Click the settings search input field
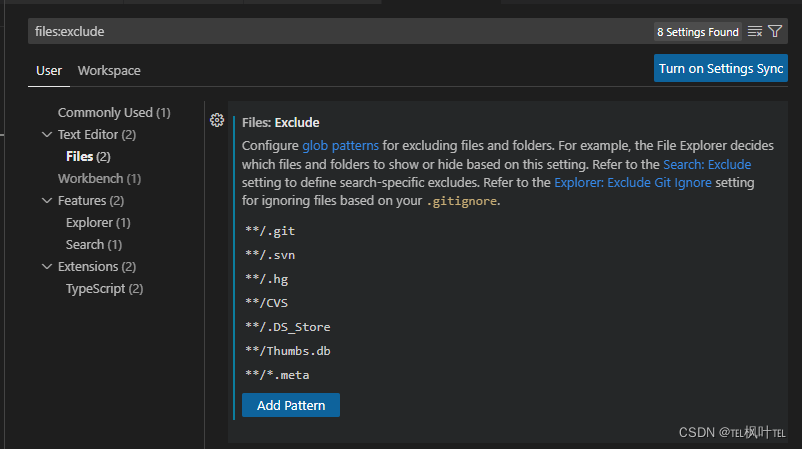The height and width of the screenshot is (449, 802). click(340, 32)
